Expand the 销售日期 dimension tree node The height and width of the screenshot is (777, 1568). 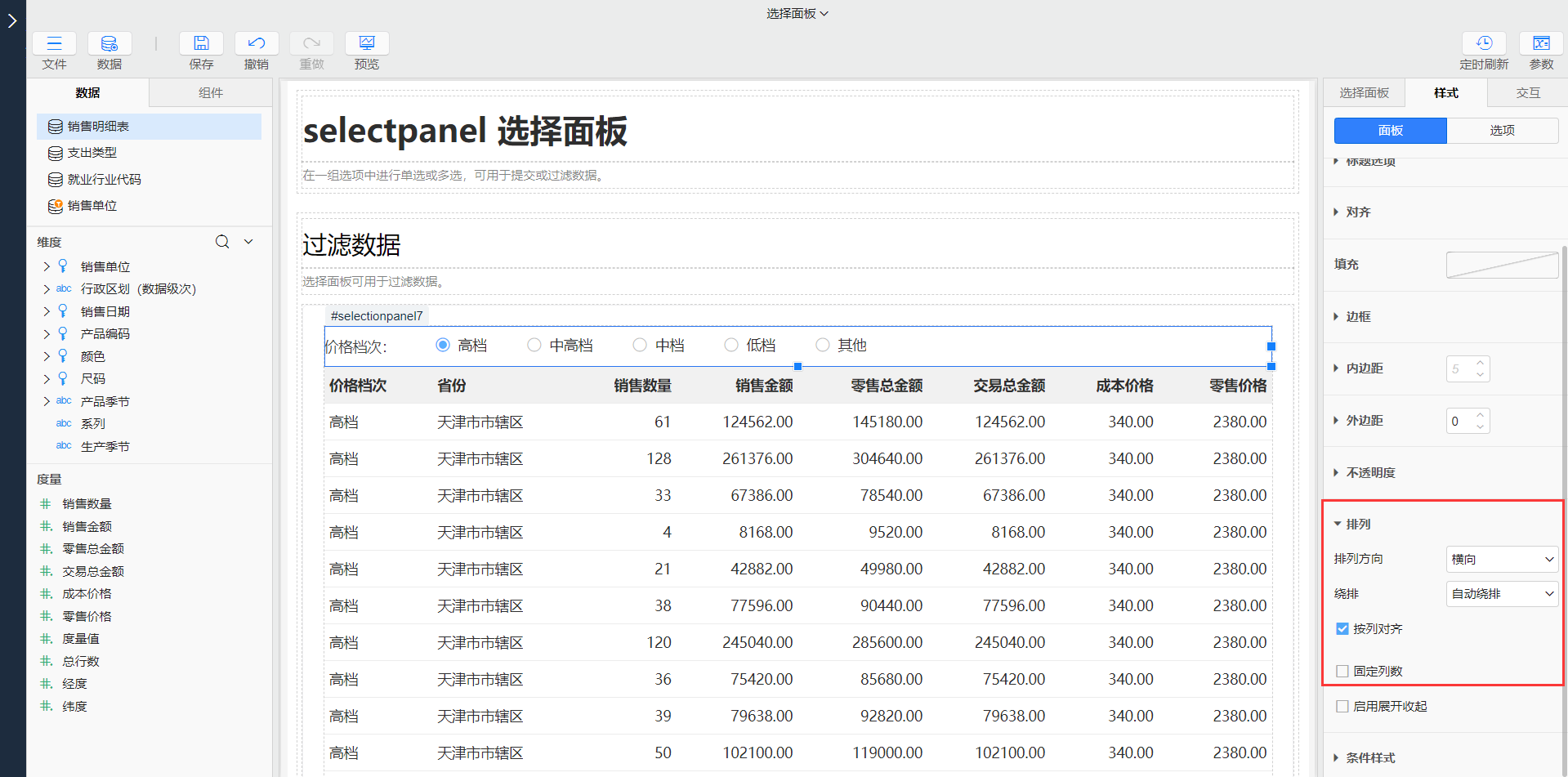pyautogui.click(x=47, y=311)
